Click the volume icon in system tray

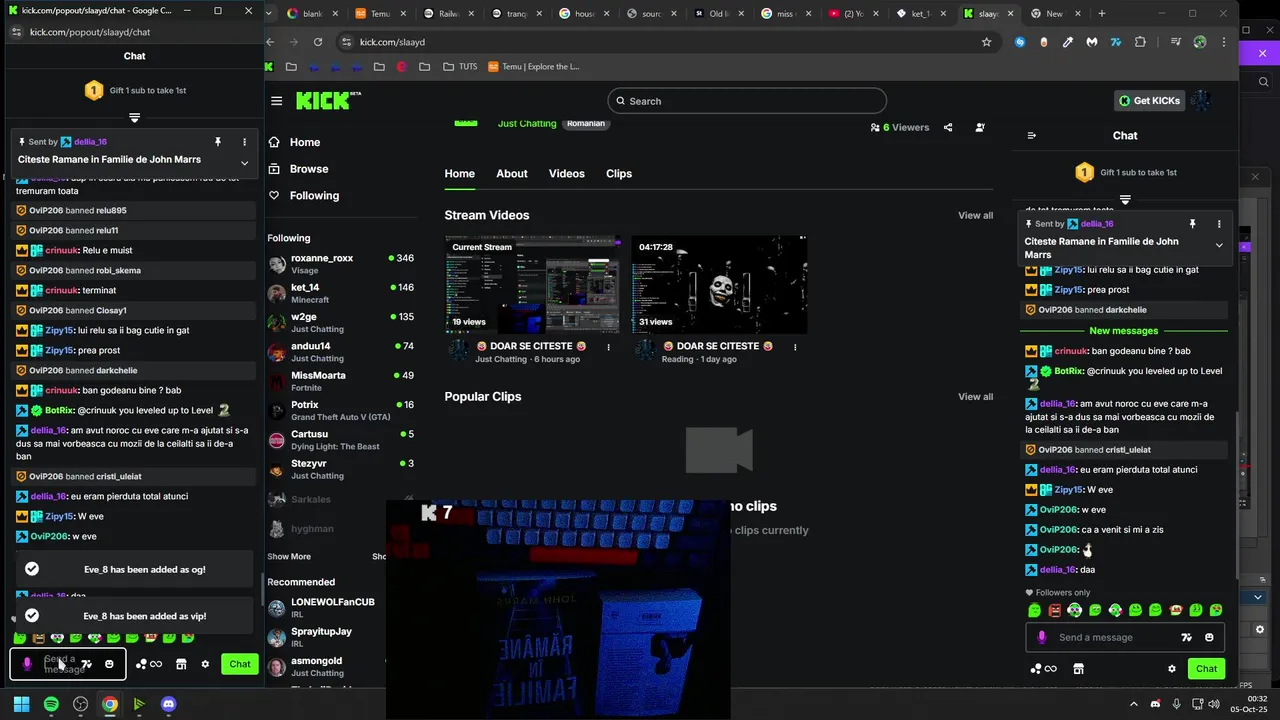pyautogui.click(x=1214, y=704)
